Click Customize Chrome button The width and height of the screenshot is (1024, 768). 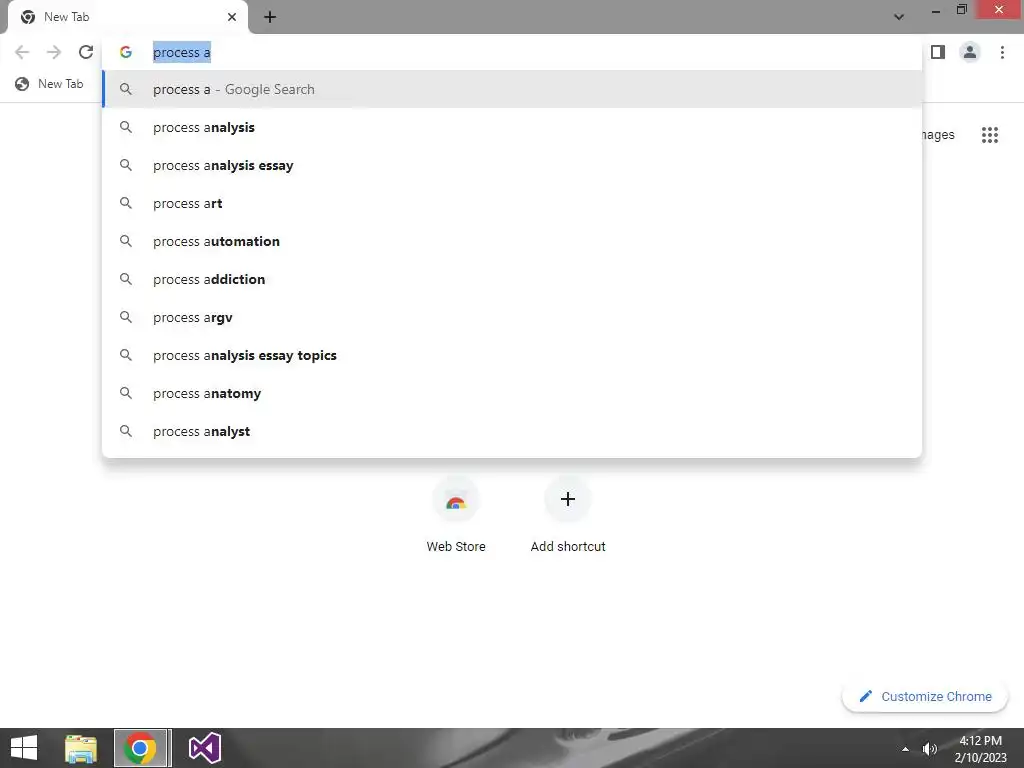click(x=925, y=696)
